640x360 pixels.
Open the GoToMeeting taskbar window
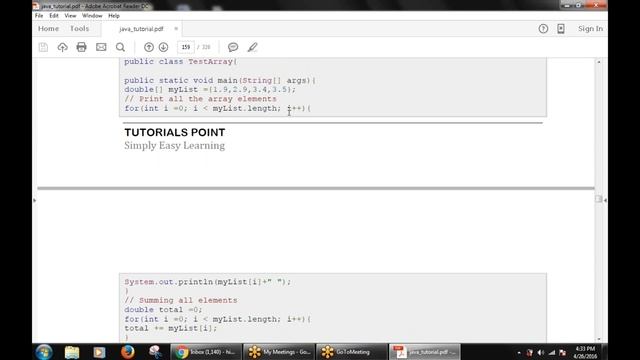352,352
